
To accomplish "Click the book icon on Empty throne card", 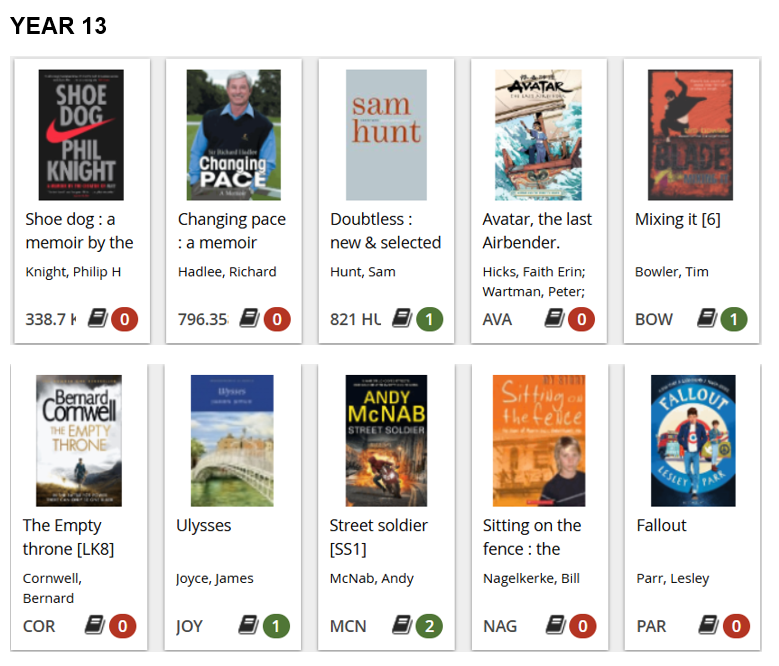I will tap(94, 625).
